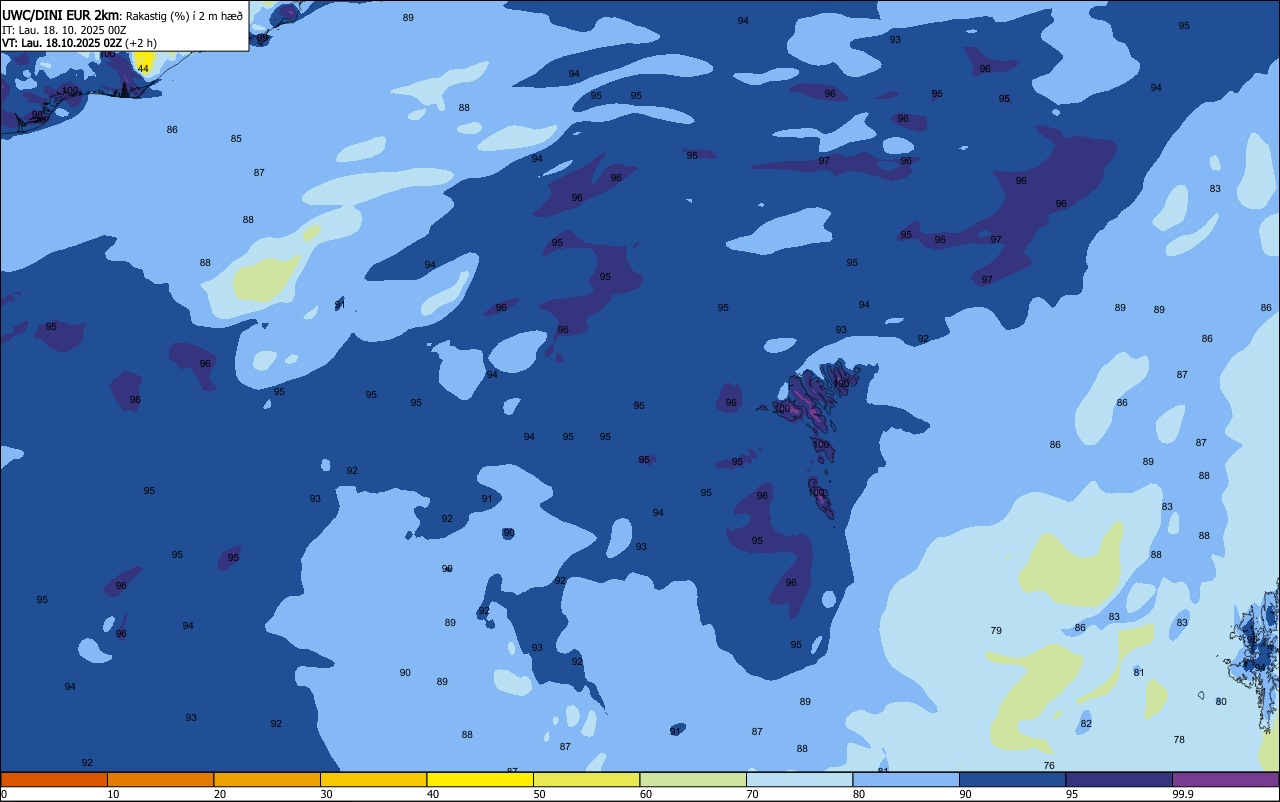The width and height of the screenshot is (1280, 802).
Task: Click the 95–99.9 navy legend swatch
Action: 1119,779
